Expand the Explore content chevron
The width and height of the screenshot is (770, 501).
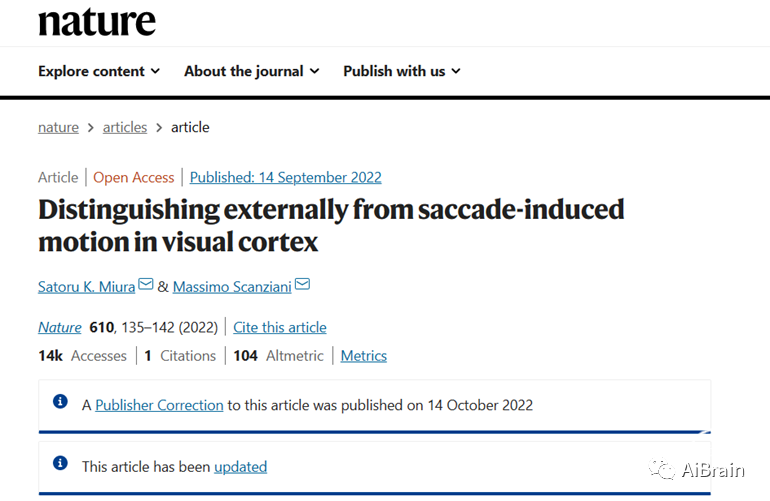[155, 71]
